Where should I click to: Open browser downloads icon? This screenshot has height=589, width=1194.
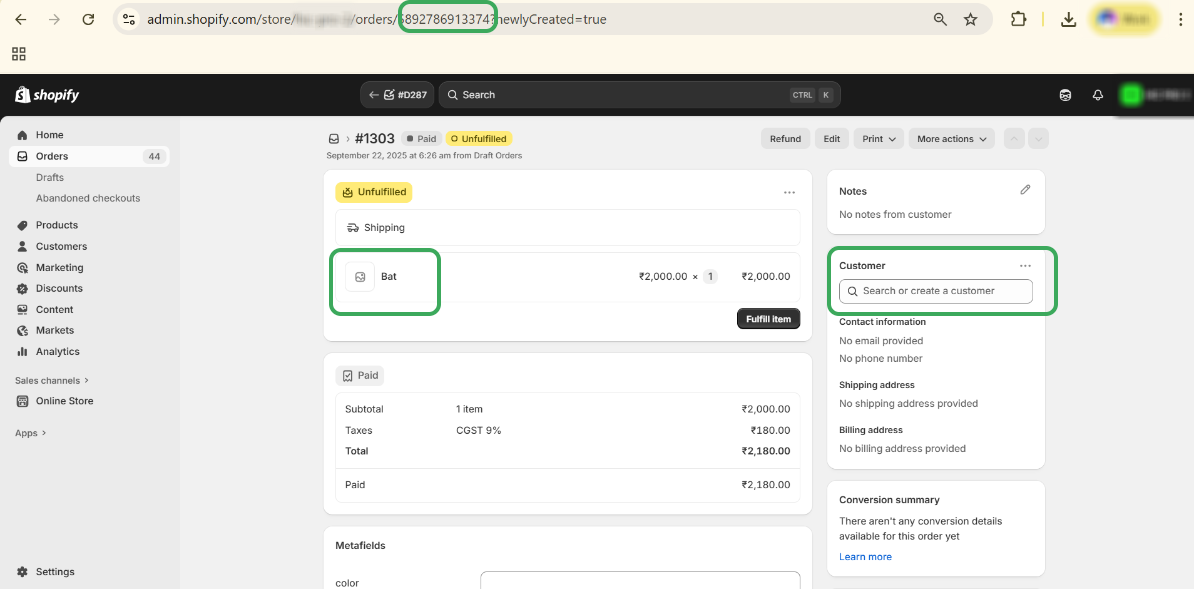point(1068,20)
